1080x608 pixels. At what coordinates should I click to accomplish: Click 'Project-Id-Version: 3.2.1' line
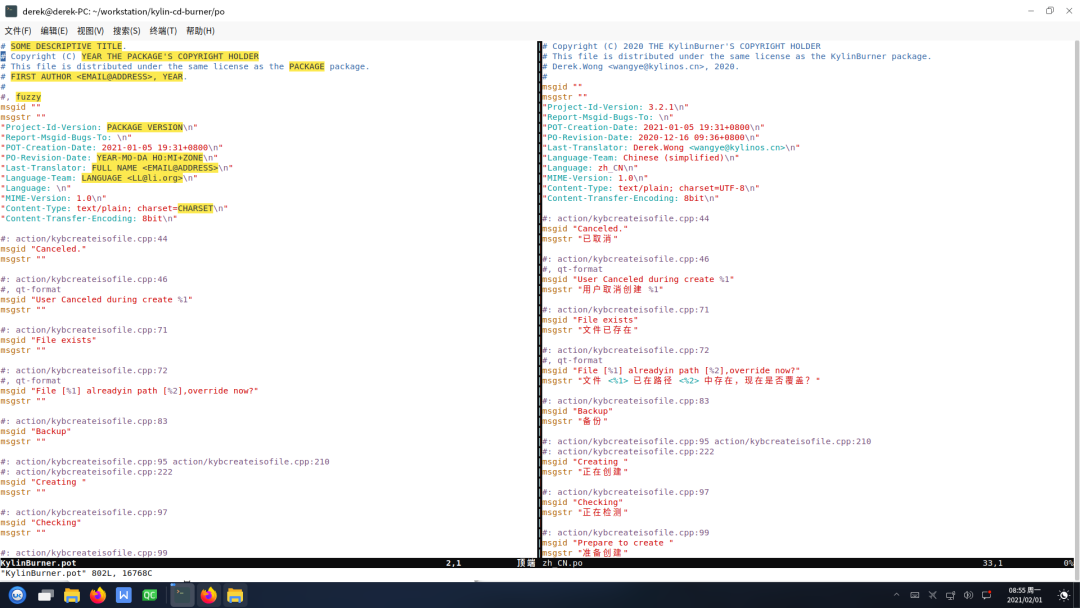615,107
